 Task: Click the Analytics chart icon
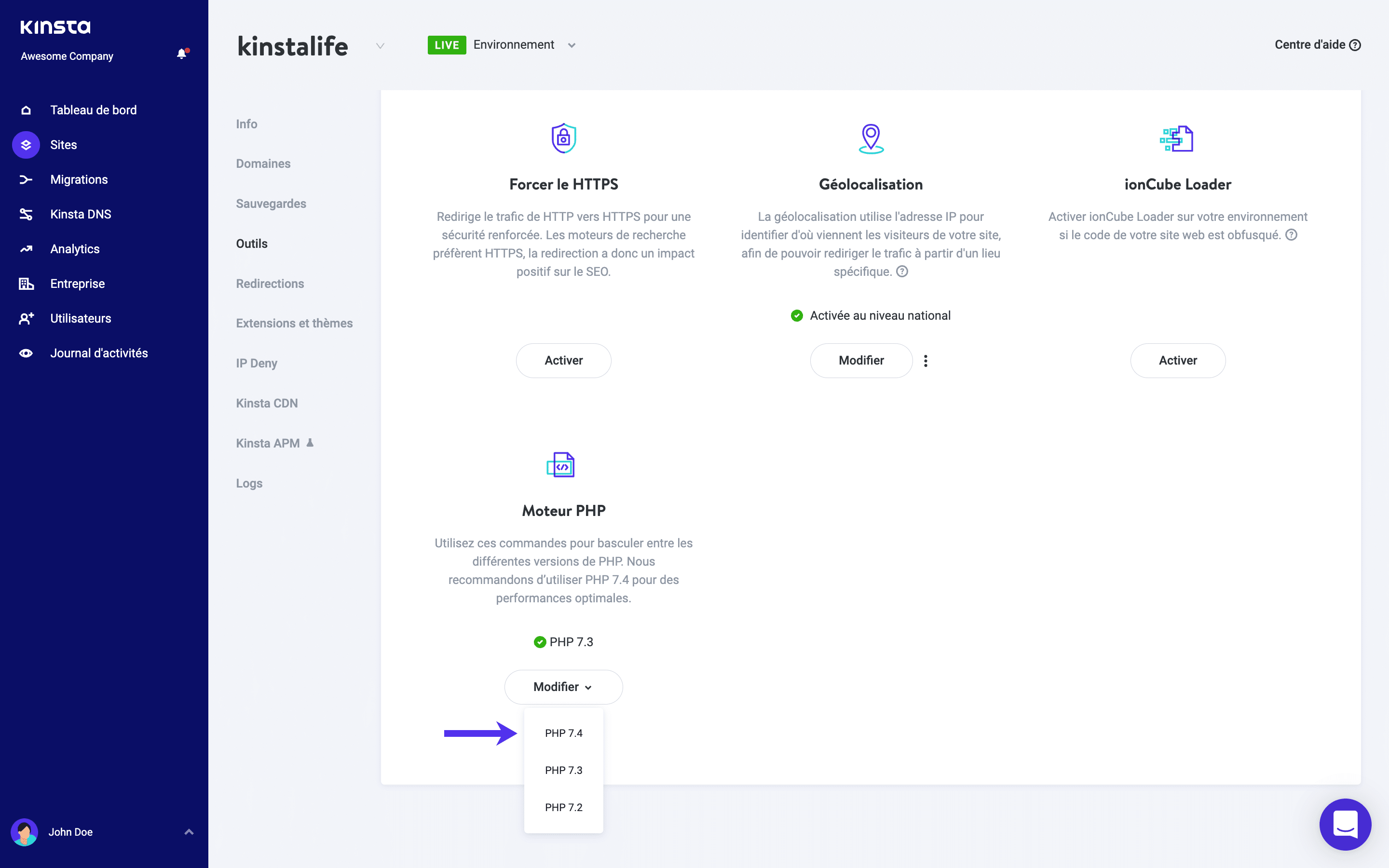coord(26,249)
